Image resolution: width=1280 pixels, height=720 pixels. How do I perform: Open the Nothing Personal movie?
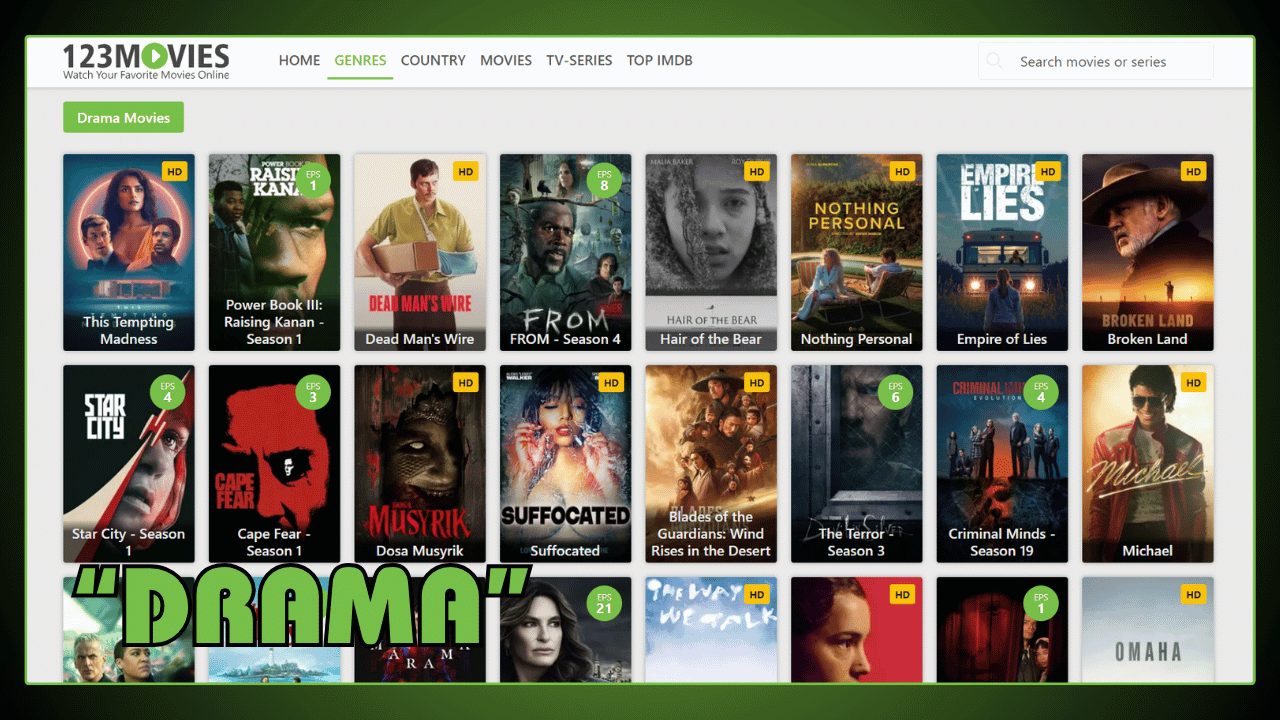tap(856, 252)
